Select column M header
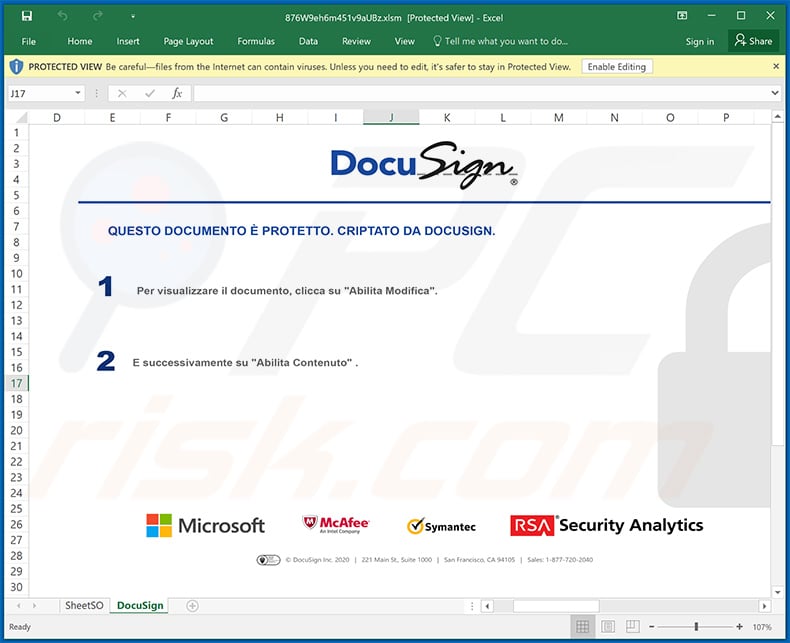Viewport: 790px width, 643px height. tap(559, 117)
